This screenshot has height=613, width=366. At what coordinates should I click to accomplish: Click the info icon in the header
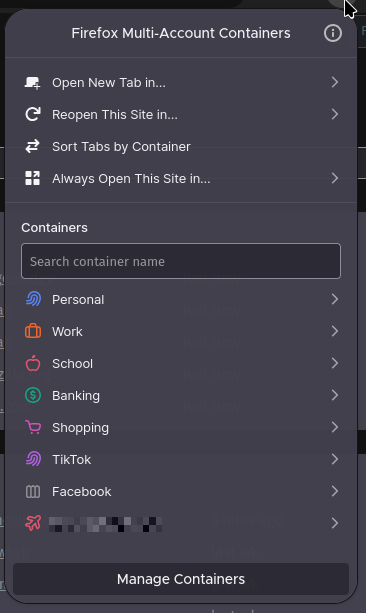pyautogui.click(x=333, y=33)
